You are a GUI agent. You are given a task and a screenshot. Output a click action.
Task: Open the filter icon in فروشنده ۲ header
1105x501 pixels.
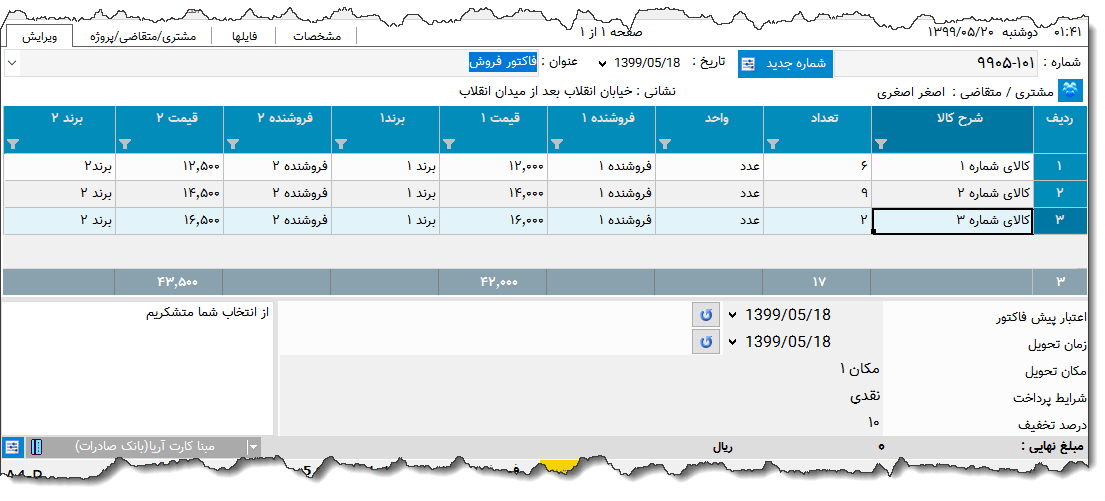click(233, 144)
